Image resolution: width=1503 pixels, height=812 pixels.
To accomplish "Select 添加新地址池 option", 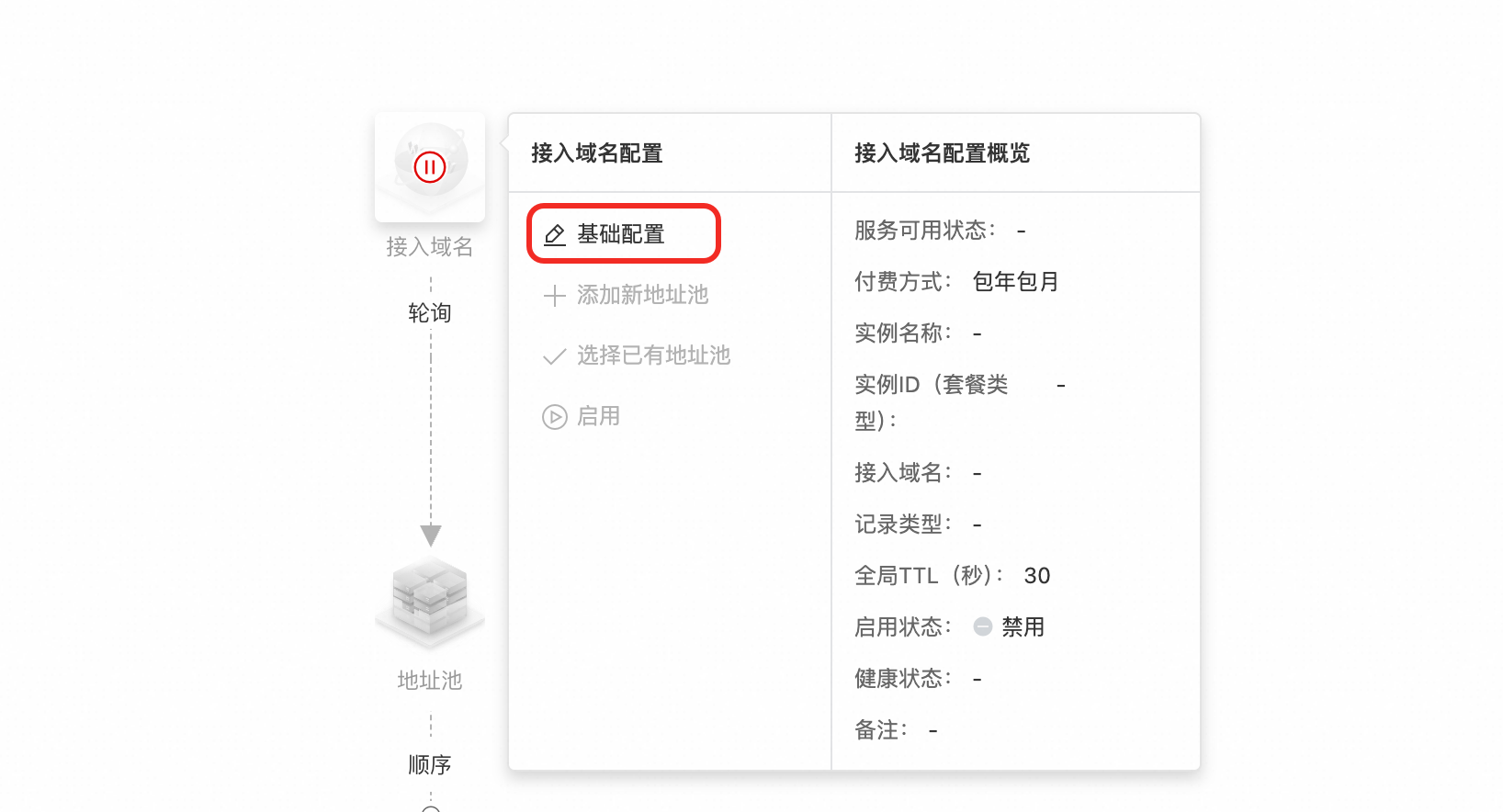I will [642, 295].
